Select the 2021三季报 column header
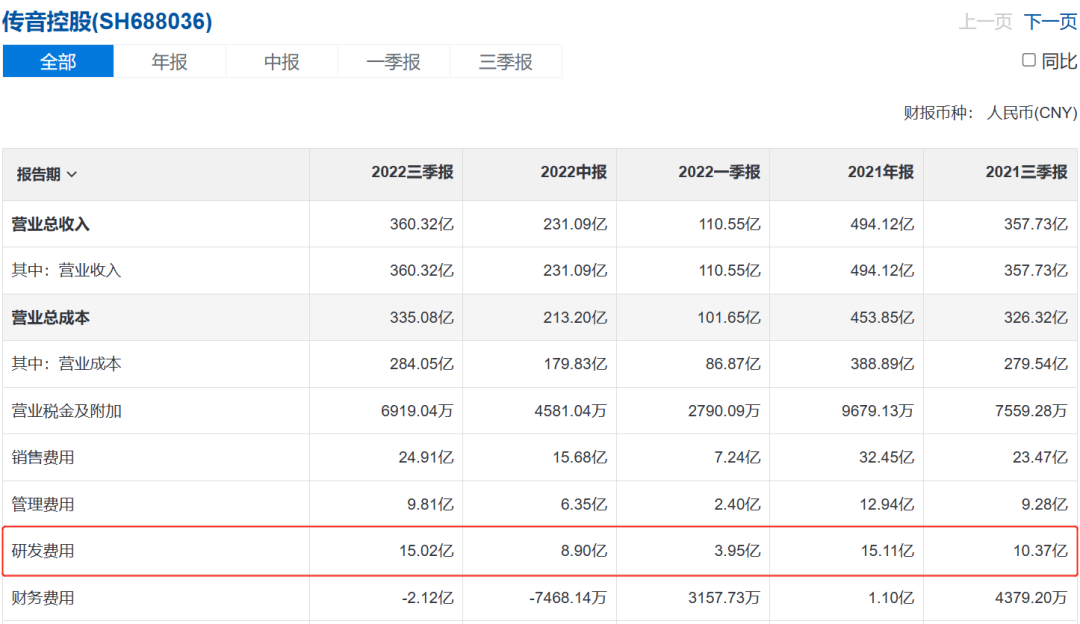Screen dimensions: 1080x624 click(1026, 172)
